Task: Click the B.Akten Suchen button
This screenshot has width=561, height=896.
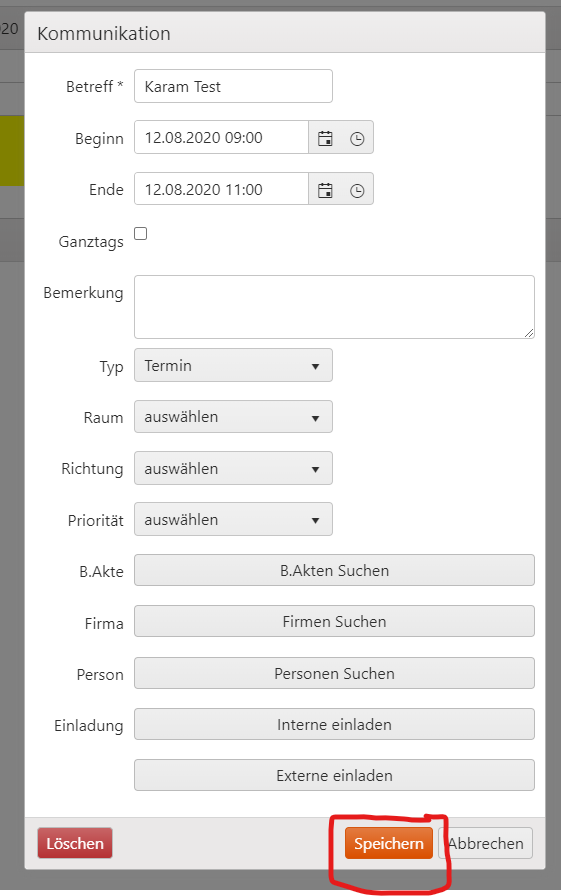Action: [334, 570]
